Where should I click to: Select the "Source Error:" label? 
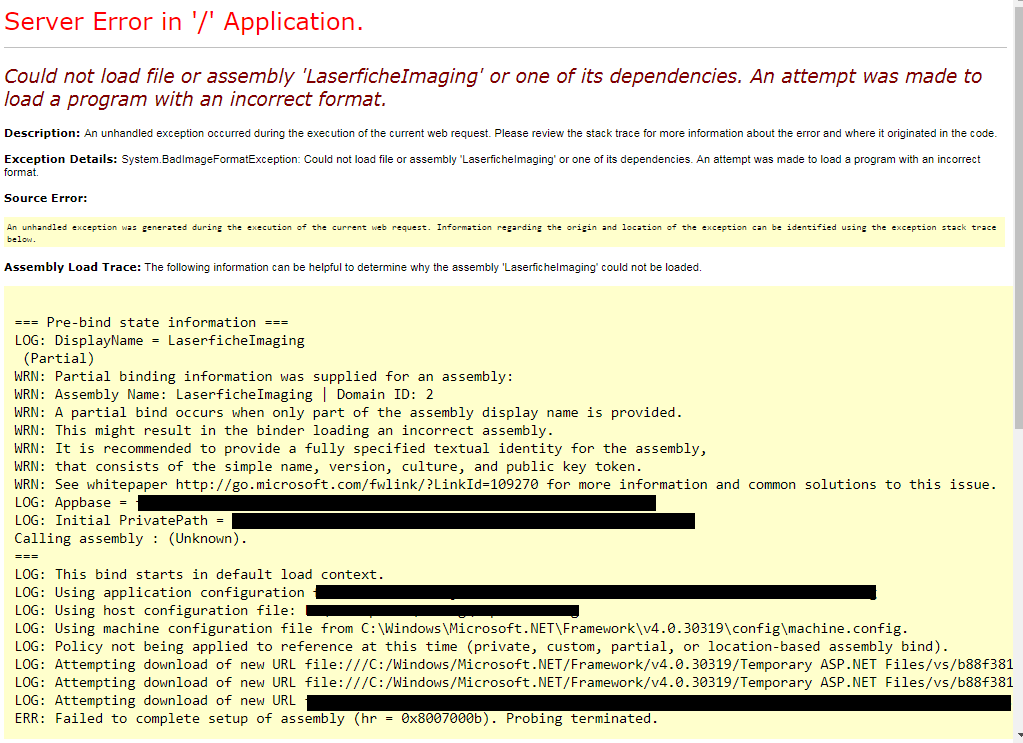(46, 198)
